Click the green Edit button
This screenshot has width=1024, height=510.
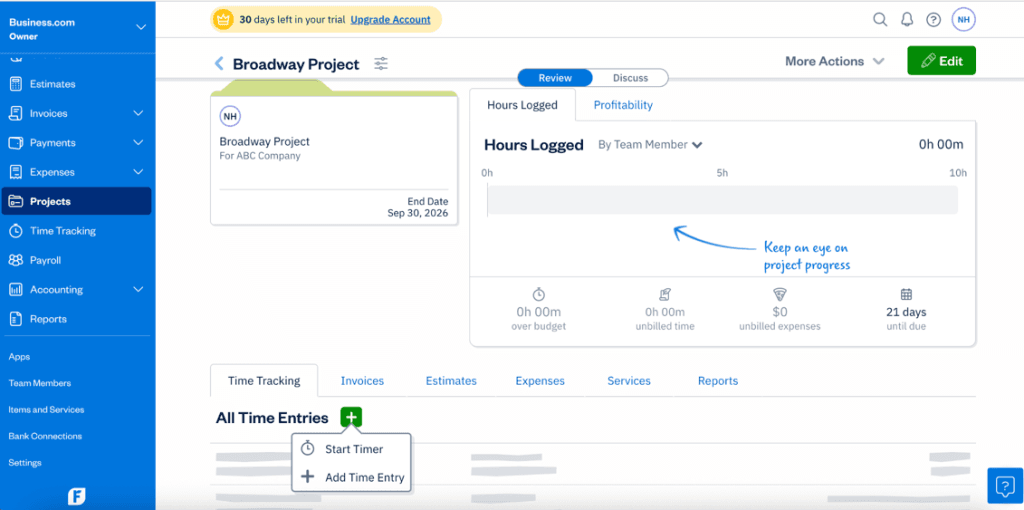coord(942,61)
